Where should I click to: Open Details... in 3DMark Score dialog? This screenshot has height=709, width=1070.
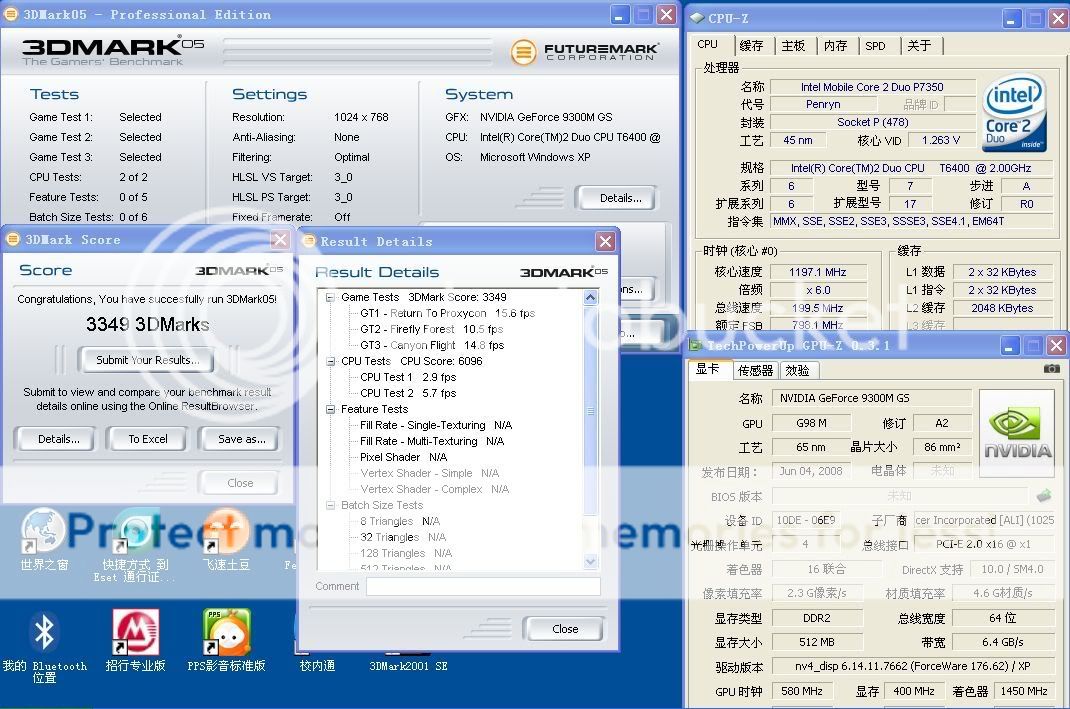pos(59,439)
